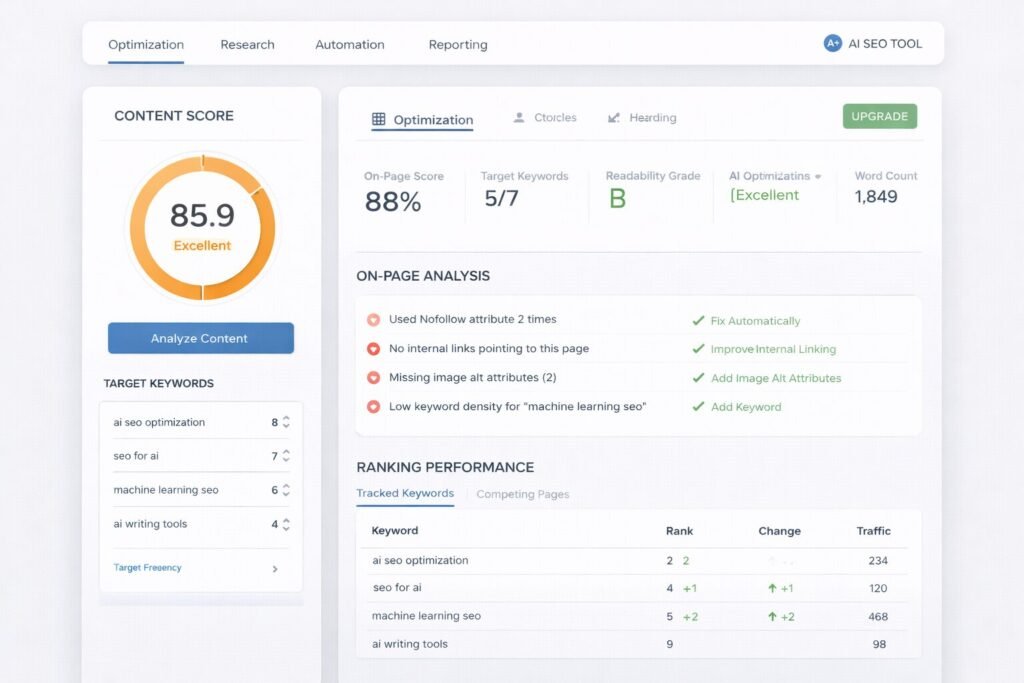This screenshot has height=683, width=1024.
Task: Click the checkmark beside Improve Internal Linking
Action: pos(698,349)
